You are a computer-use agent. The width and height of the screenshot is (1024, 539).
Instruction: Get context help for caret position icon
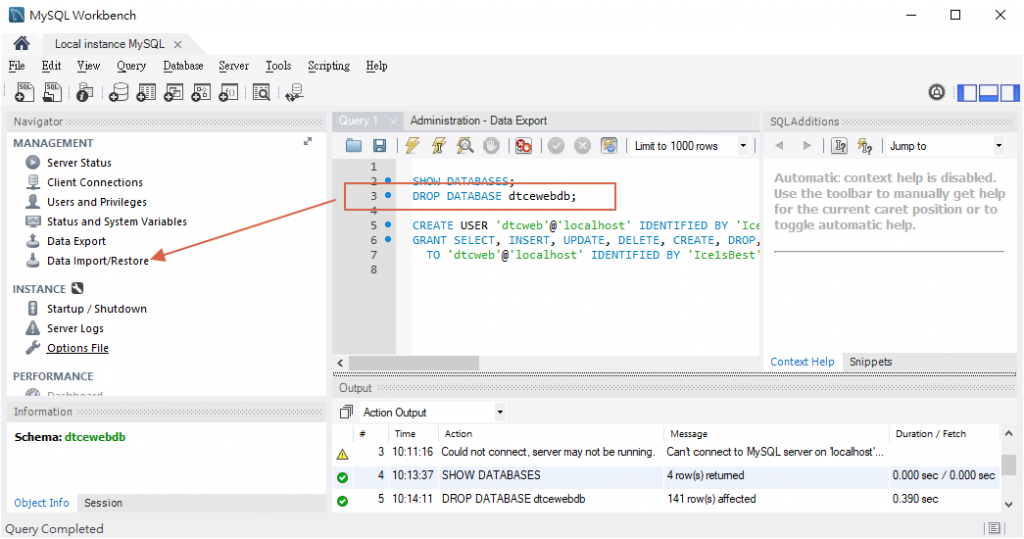tap(839, 146)
